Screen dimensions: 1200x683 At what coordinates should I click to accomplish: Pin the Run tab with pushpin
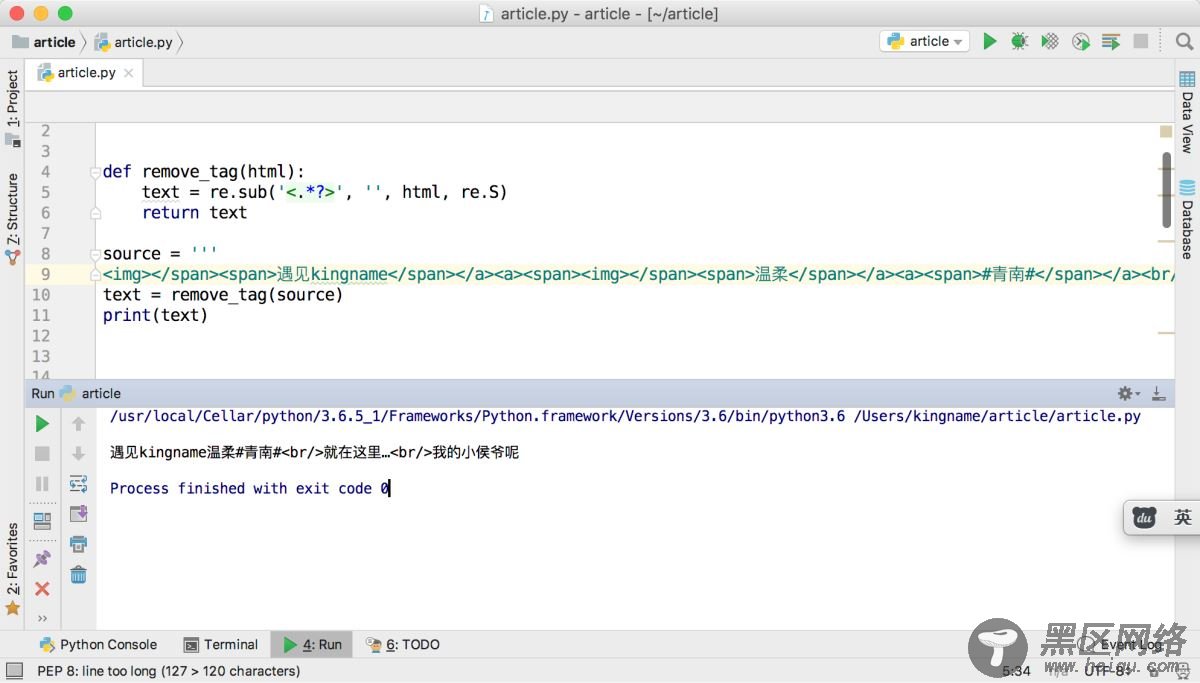point(42,559)
